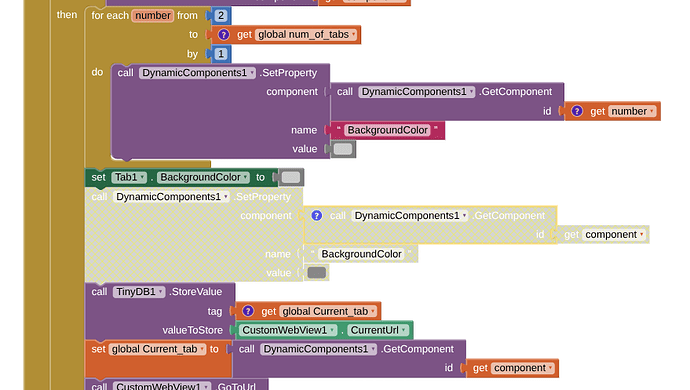Click light gray color swatch in SetProperty value
Image resolution: width=690 pixels, height=390 pixels.
click(x=343, y=149)
